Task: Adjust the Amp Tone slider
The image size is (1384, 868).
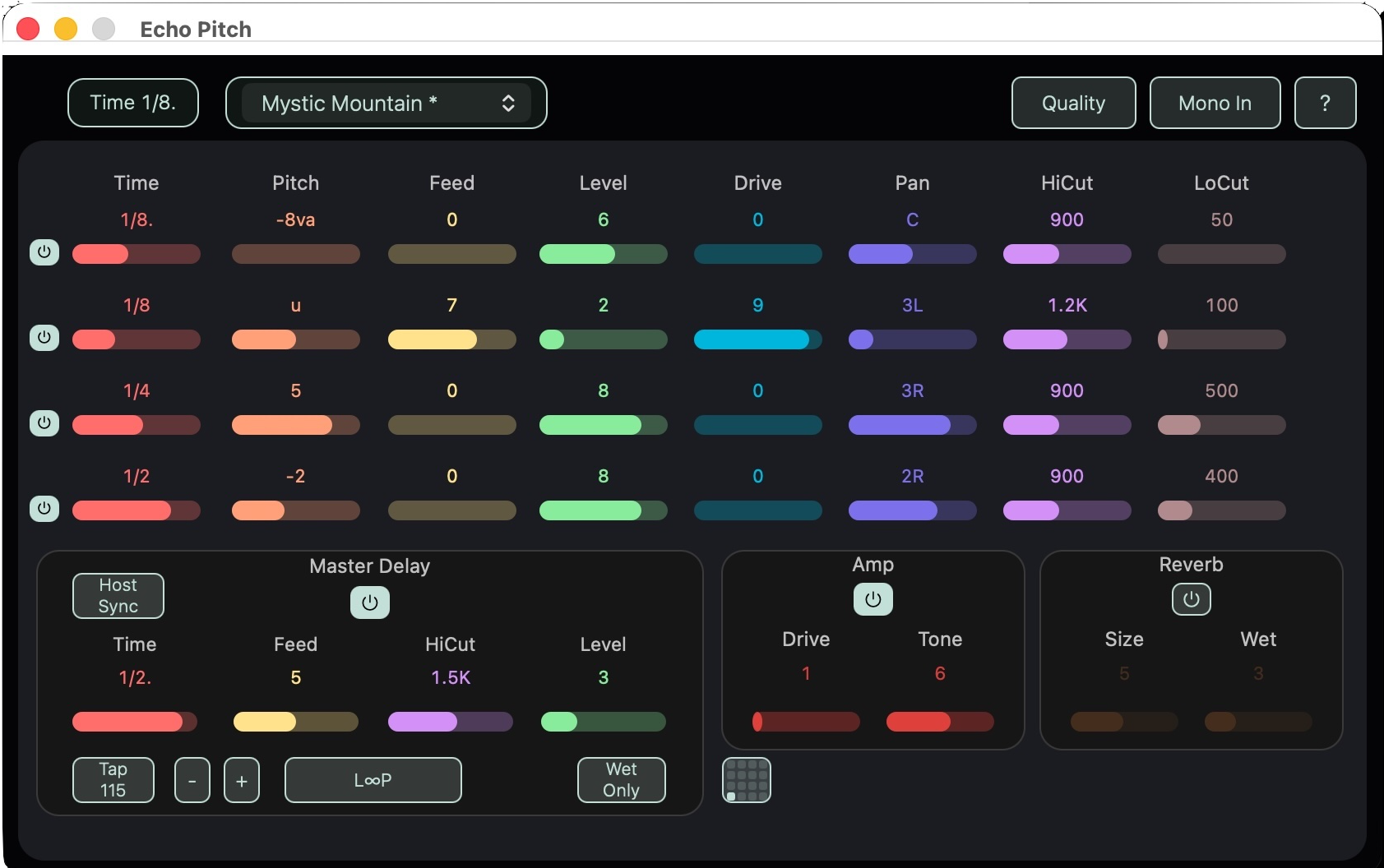Action: [x=940, y=722]
